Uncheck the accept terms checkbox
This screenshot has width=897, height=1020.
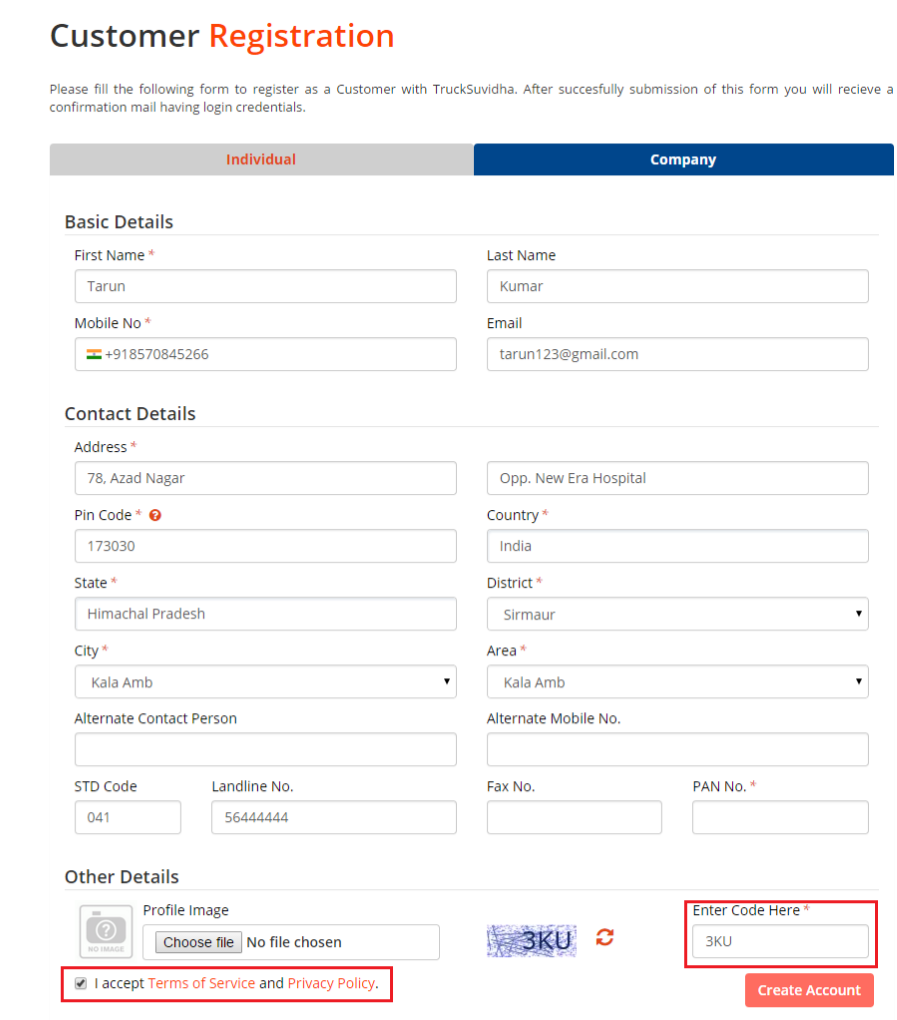pos(81,984)
